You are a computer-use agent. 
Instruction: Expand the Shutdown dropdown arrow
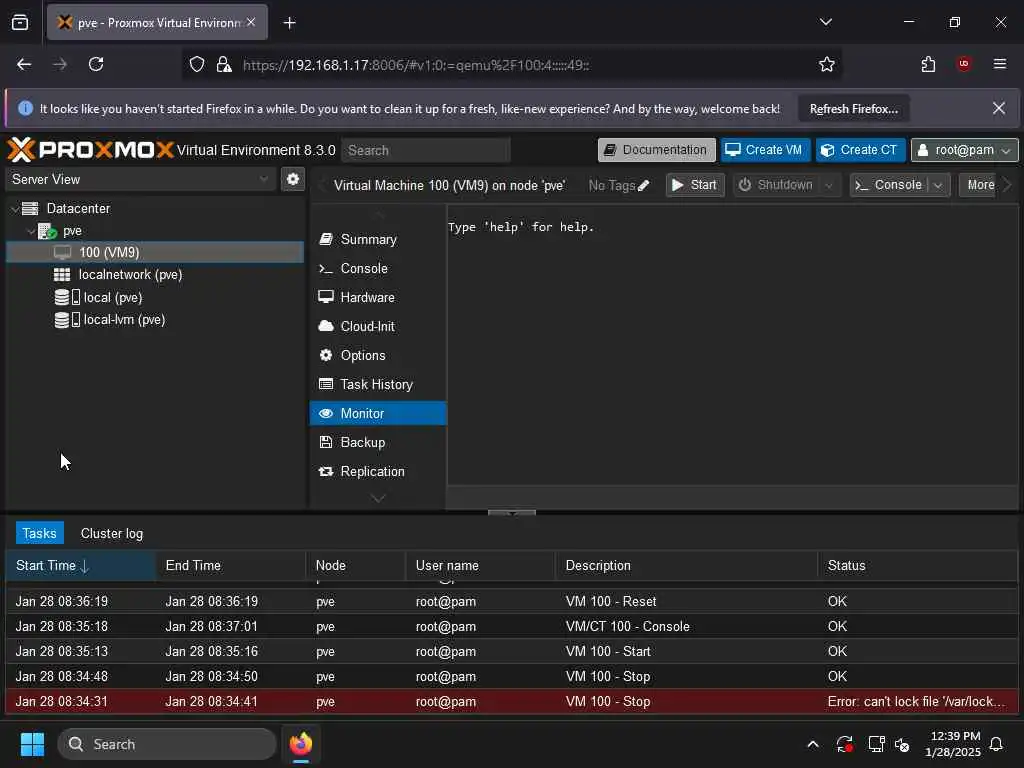(829, 185)
